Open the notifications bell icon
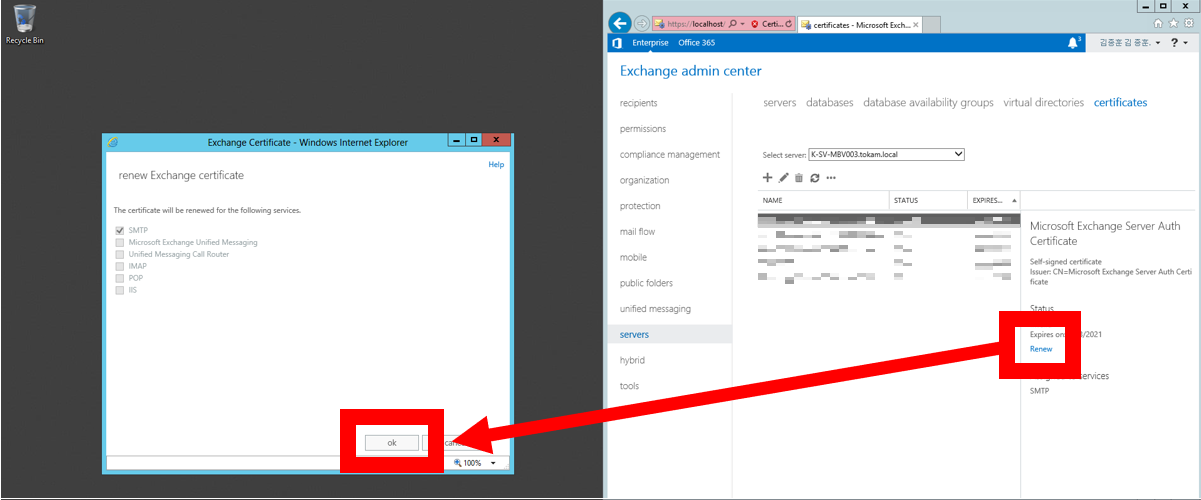1201x500 pixels. point(1073,43)
